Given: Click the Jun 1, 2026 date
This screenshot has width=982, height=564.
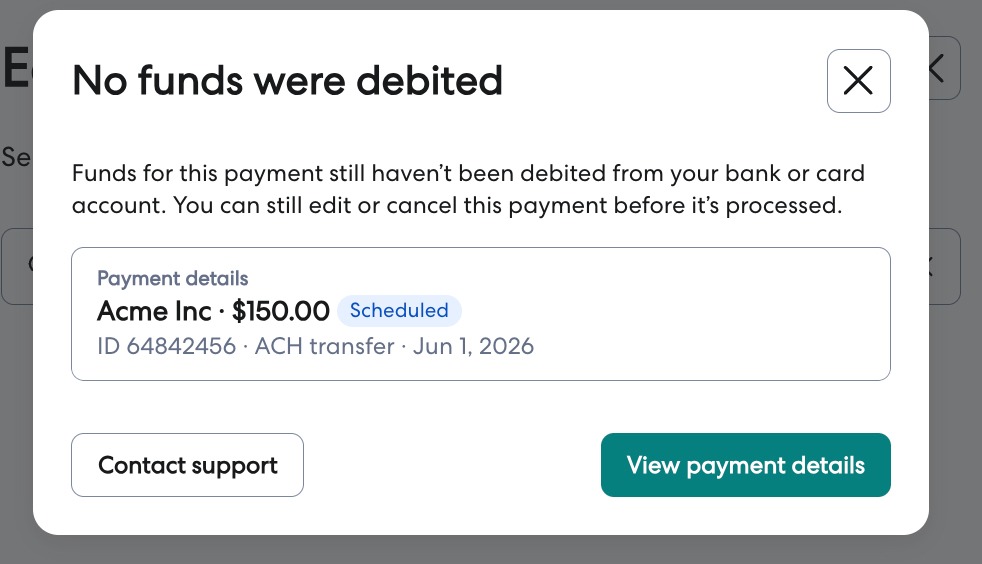Looking at the screenshot, I should pyautogui.click(x=473, y=346).
